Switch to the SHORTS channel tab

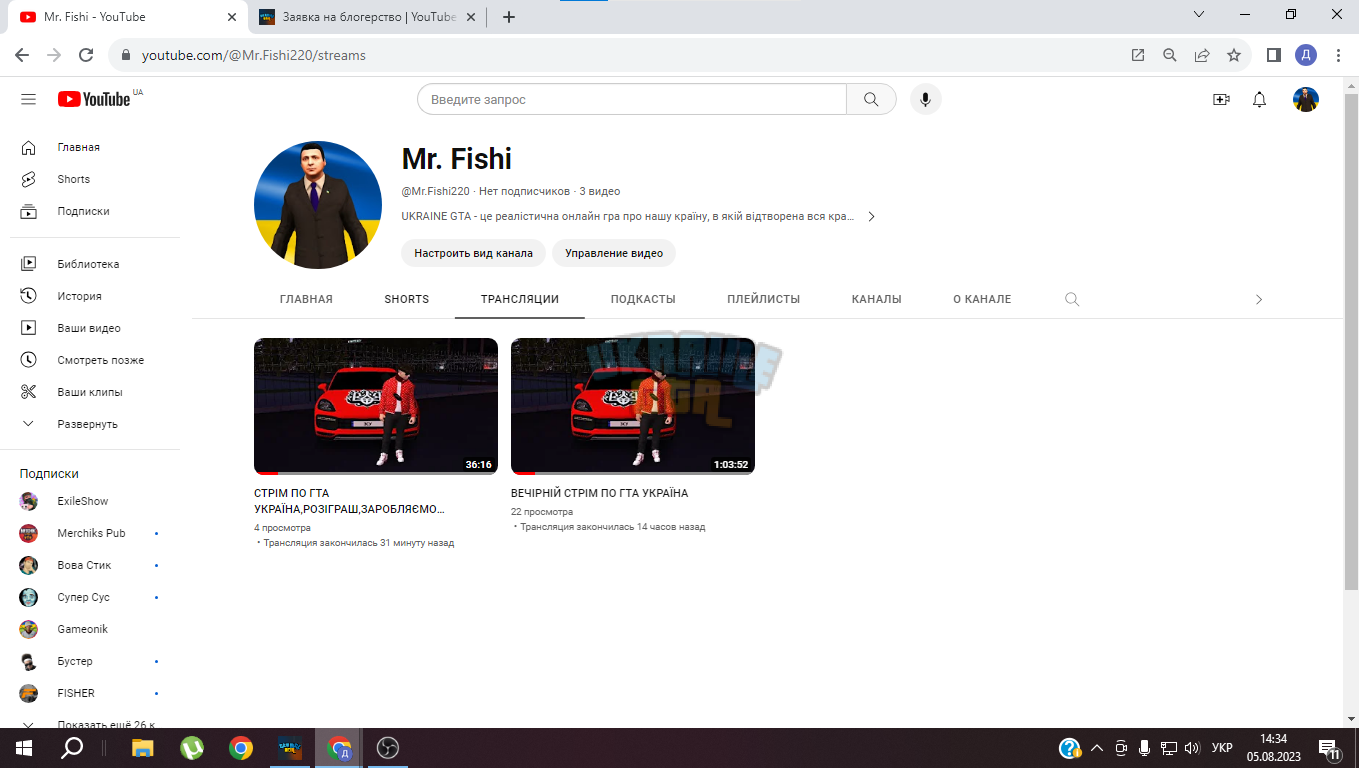point(407,299)
